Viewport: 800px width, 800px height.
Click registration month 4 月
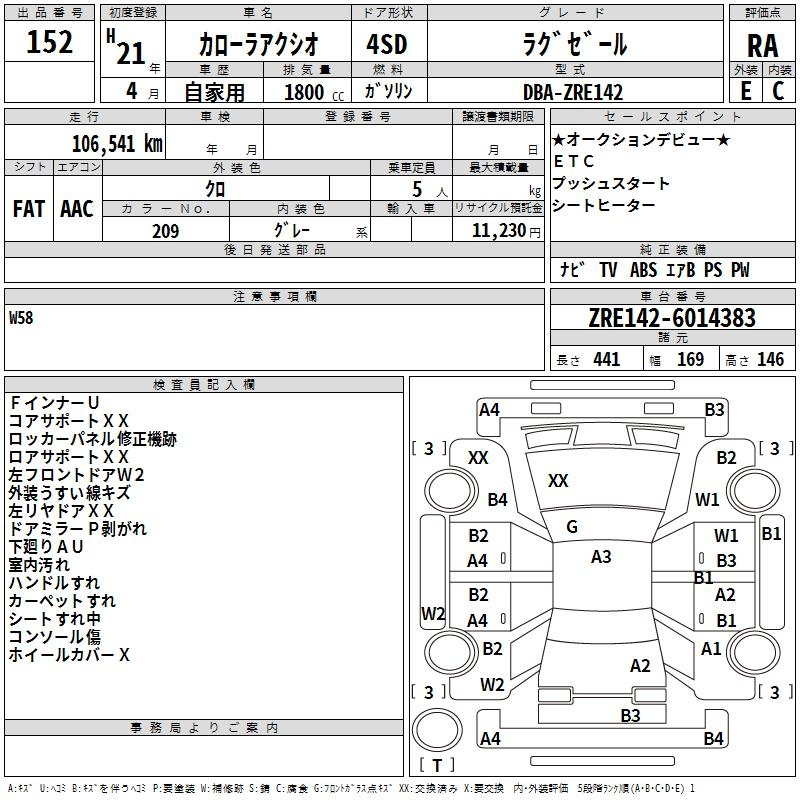point(142,92)
